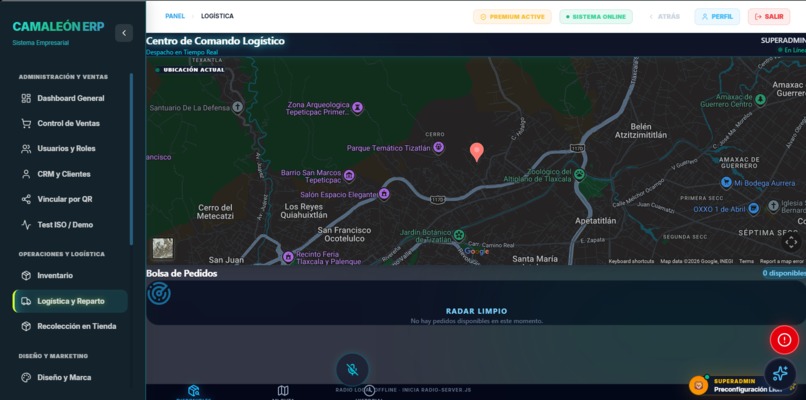Click the pulse icon beside Test ISO / Demo
This screenshot has height=400, width=806.
click(x=26, y=225)
